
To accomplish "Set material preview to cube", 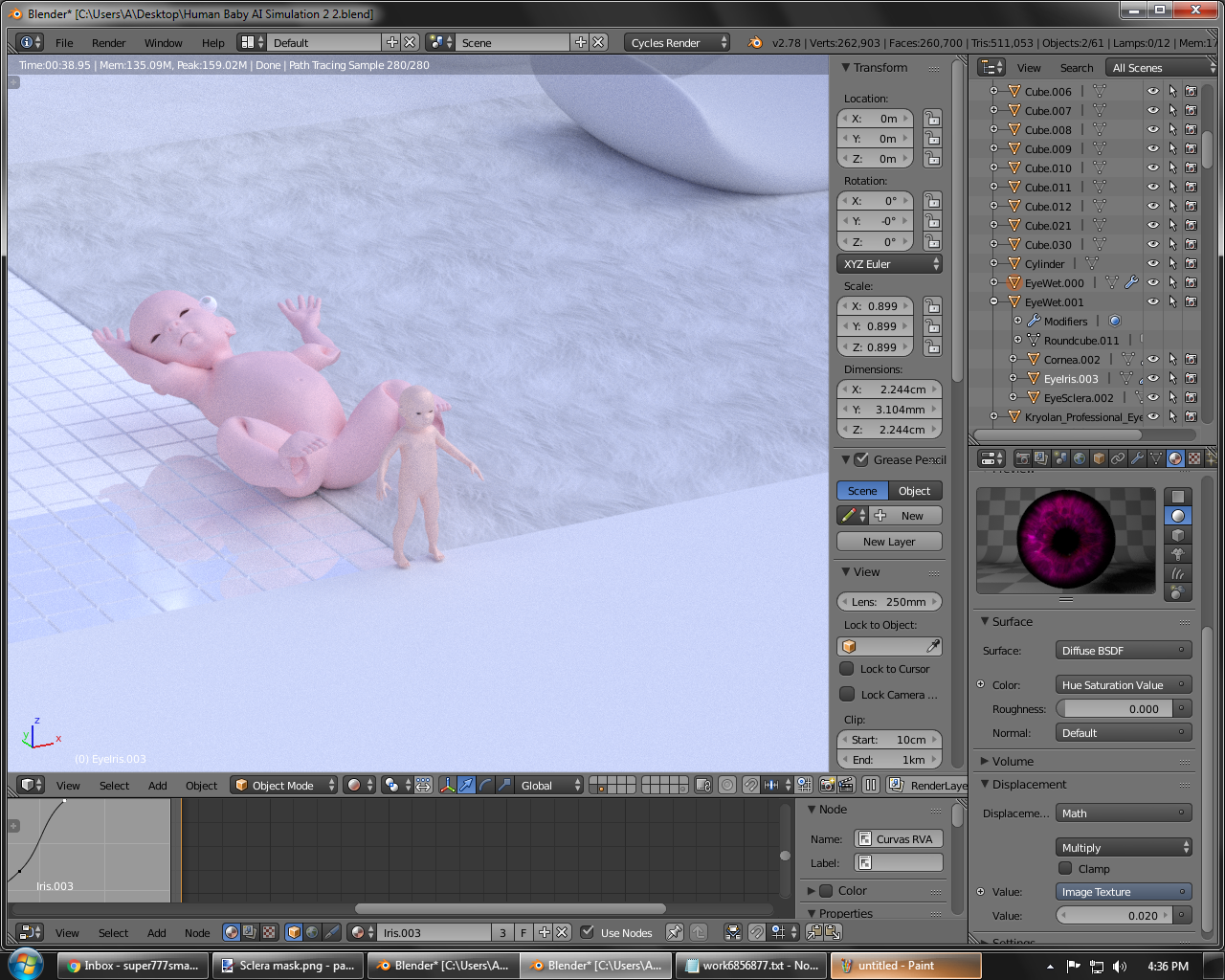I will click(x=1178, y=535).
